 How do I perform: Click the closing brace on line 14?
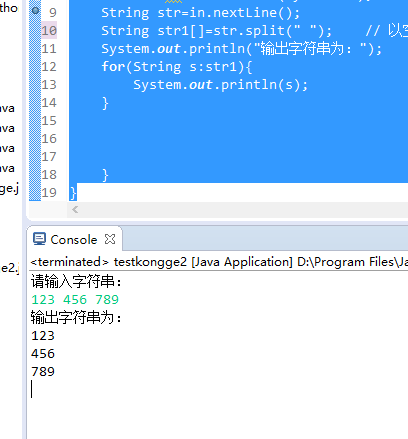(x=105, y=103)
